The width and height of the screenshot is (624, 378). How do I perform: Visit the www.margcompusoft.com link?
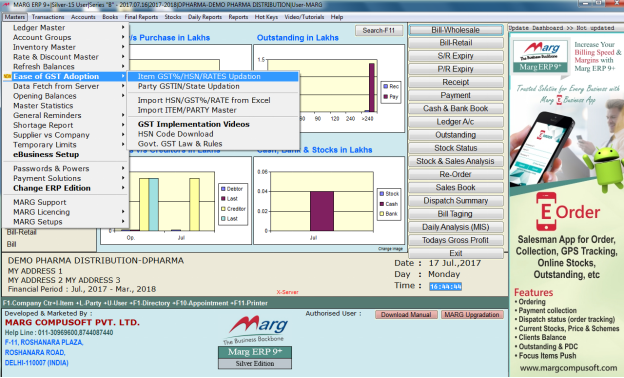(x=568, y=368)
